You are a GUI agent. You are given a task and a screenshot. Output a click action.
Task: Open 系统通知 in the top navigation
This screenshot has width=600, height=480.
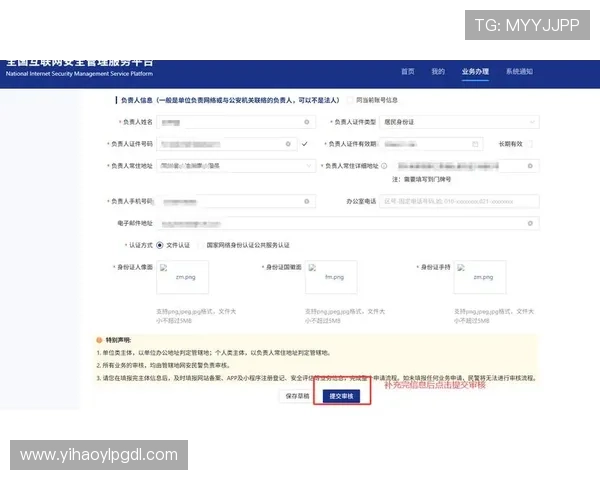[519, 72]
